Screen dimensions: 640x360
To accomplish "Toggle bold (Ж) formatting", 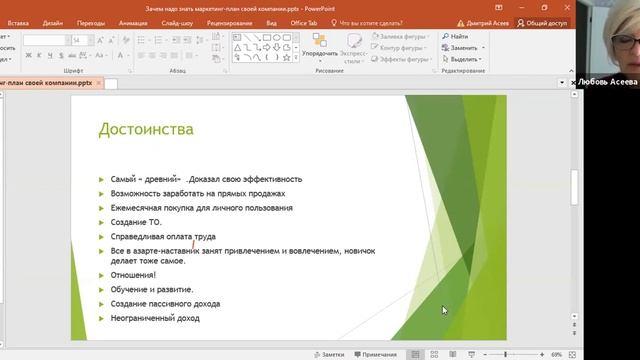I will (28, 55).
